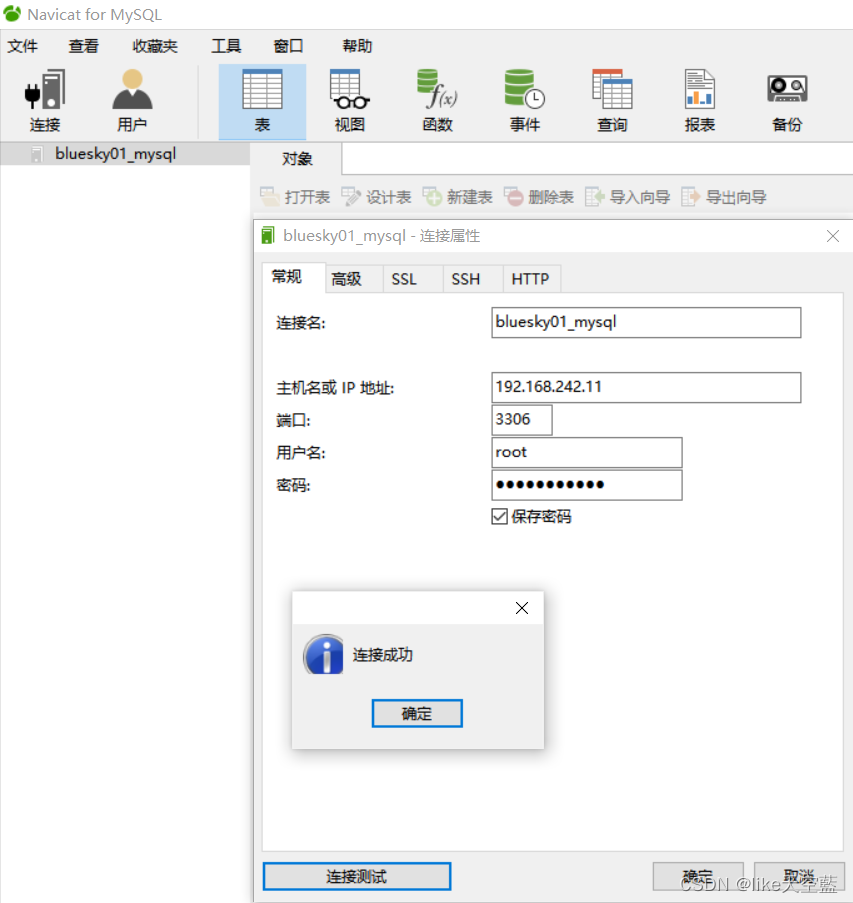Click the connection name input field
This screenshot has width=853, height=903.
646,322
